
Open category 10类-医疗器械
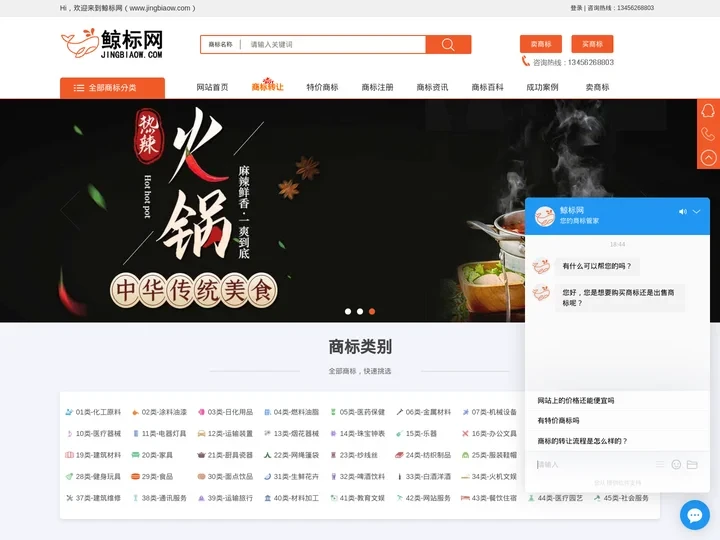[x=93, y=433]
